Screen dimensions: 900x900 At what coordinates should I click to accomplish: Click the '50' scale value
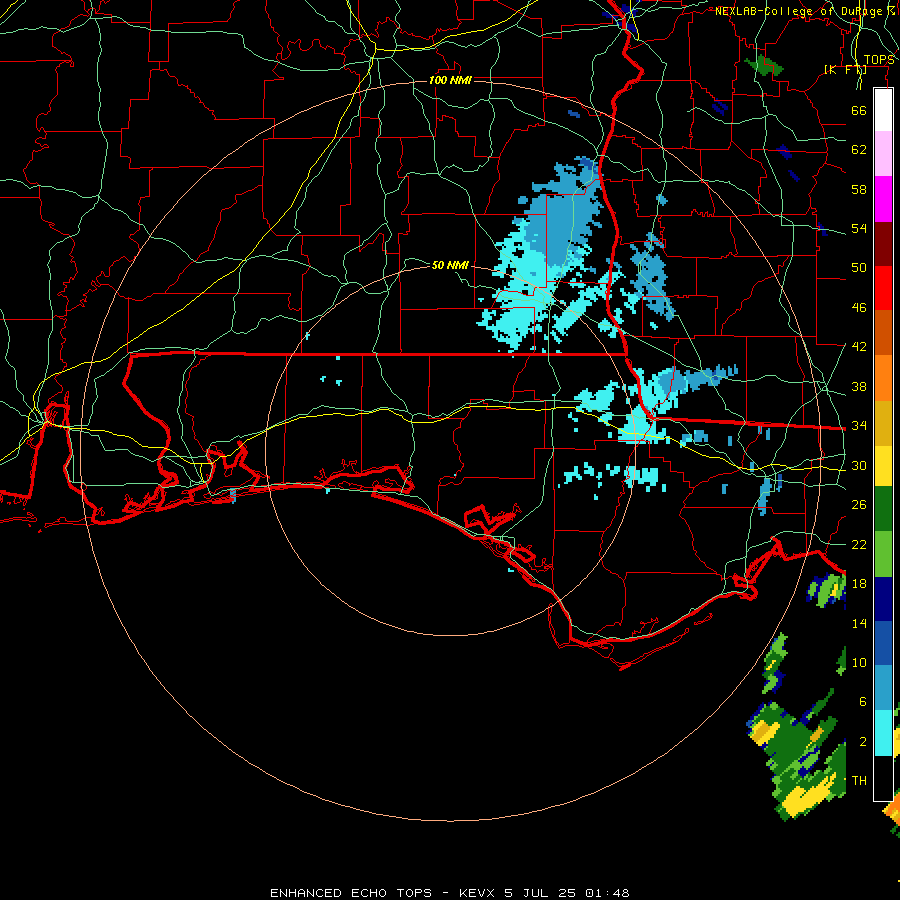[x=859, y=267]
